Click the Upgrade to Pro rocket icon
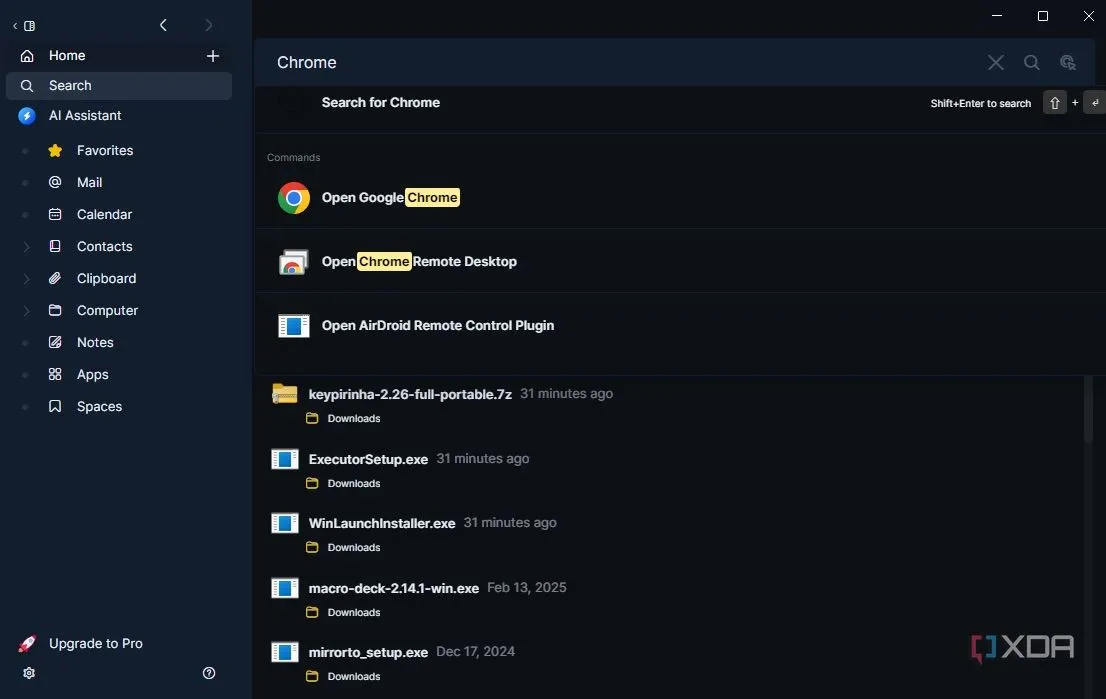Viewport: 1106px width, 699px height. [x=27, y=643]
